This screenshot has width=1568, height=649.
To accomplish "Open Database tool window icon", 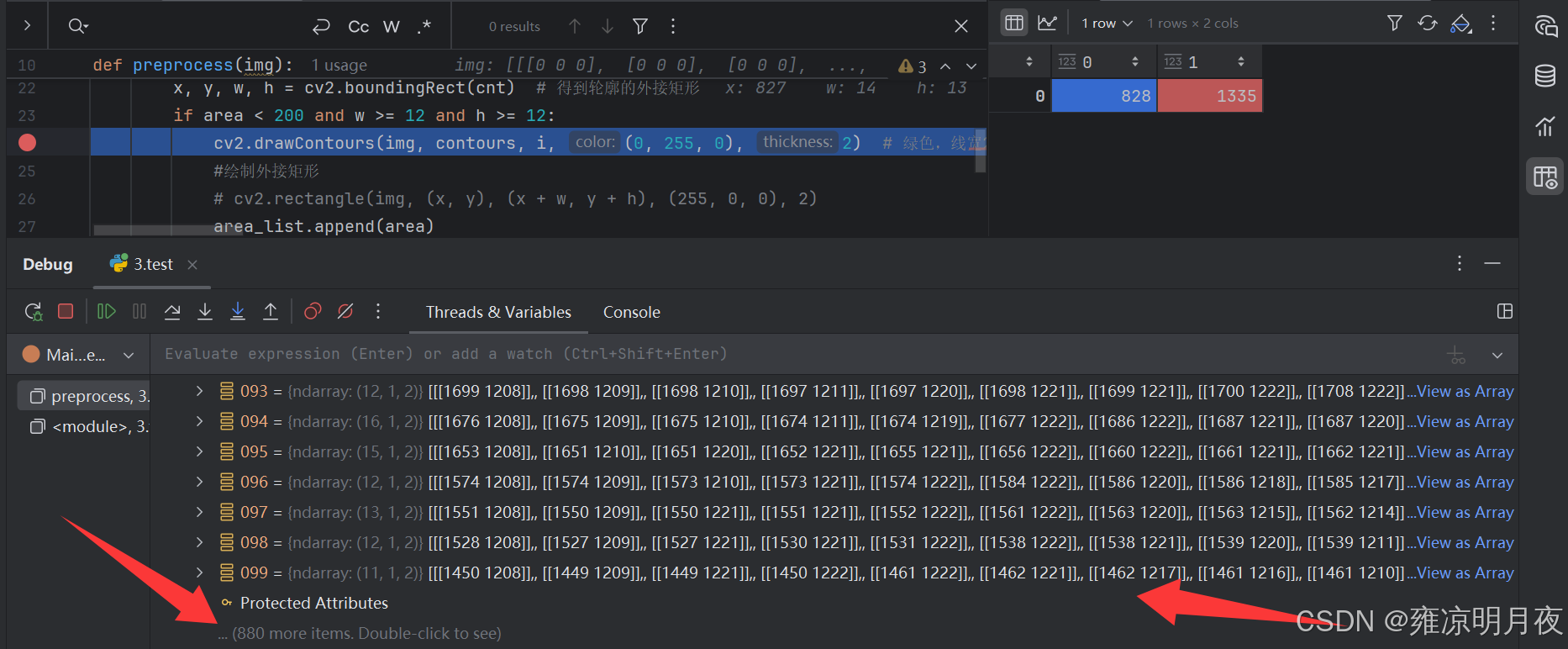I will coord(1545,76).
